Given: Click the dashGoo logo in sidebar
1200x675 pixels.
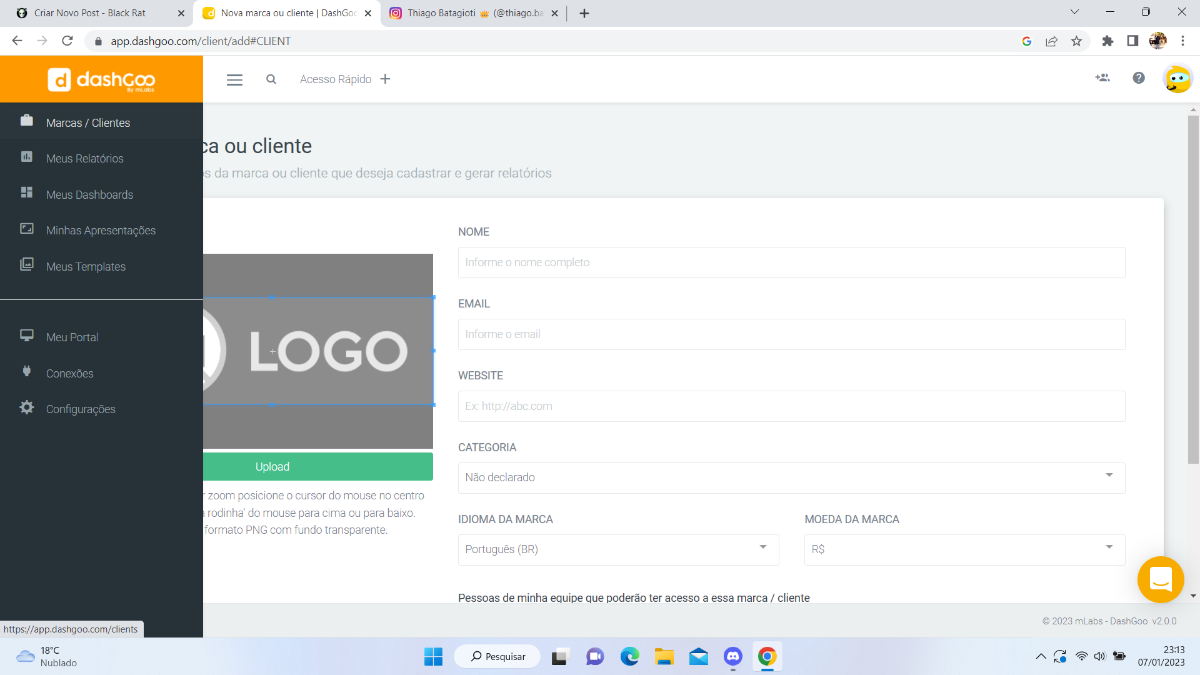Looking at the screenshot, I should (x=101, y=80).
